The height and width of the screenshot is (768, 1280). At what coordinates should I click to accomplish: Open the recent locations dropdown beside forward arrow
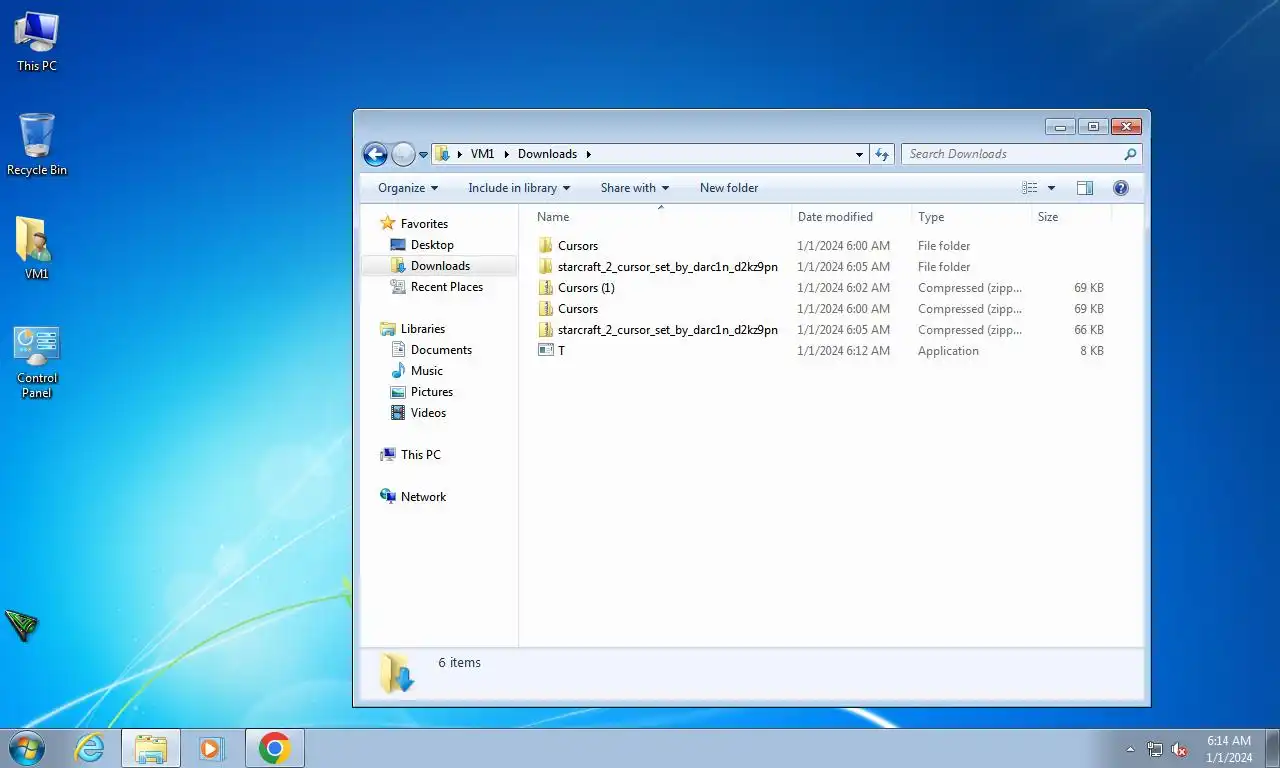pyautogui.click(x=423, y=155)
